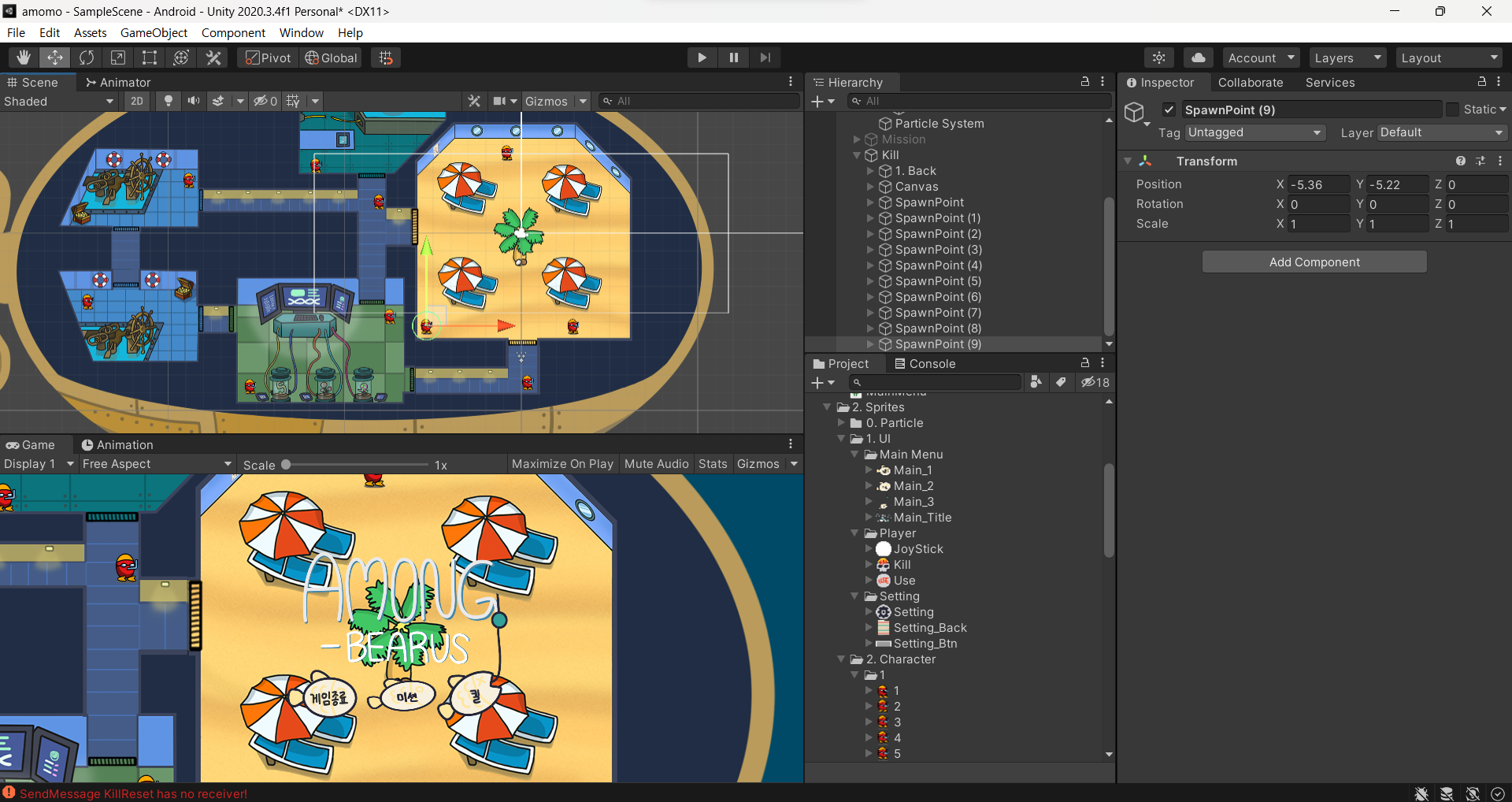
Task: Select SpawnPoint (5) in Hierarchy
Action: pyautogui.click(x=938, y=281)
